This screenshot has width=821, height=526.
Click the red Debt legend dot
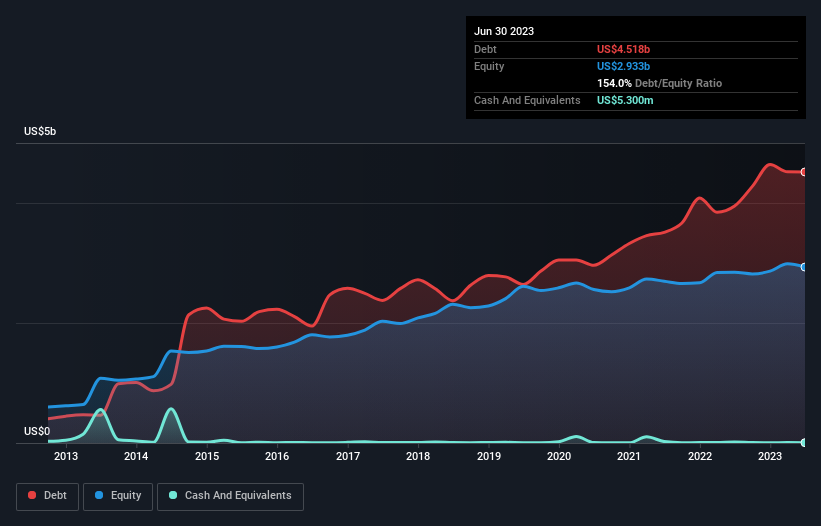[32, 495]
